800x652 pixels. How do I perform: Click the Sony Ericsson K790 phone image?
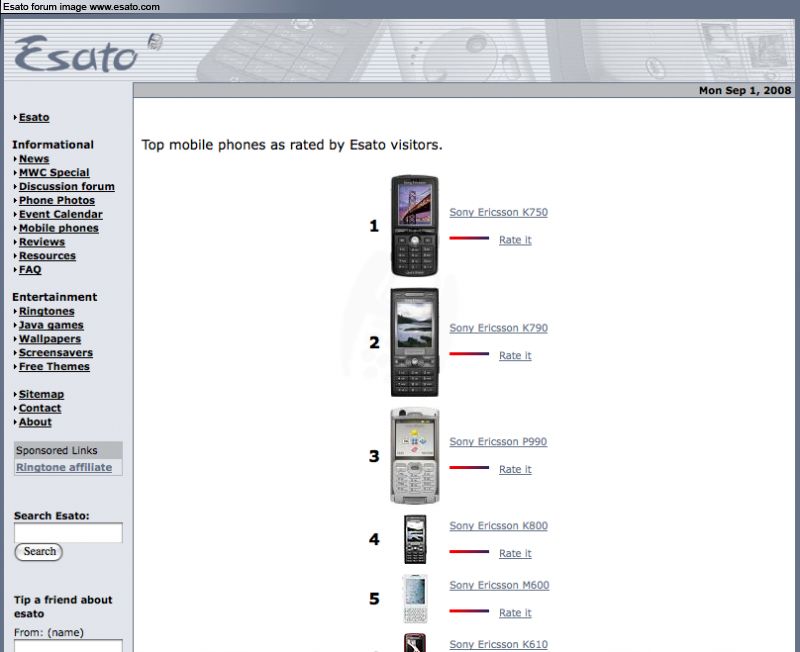(x=414, y=342)
